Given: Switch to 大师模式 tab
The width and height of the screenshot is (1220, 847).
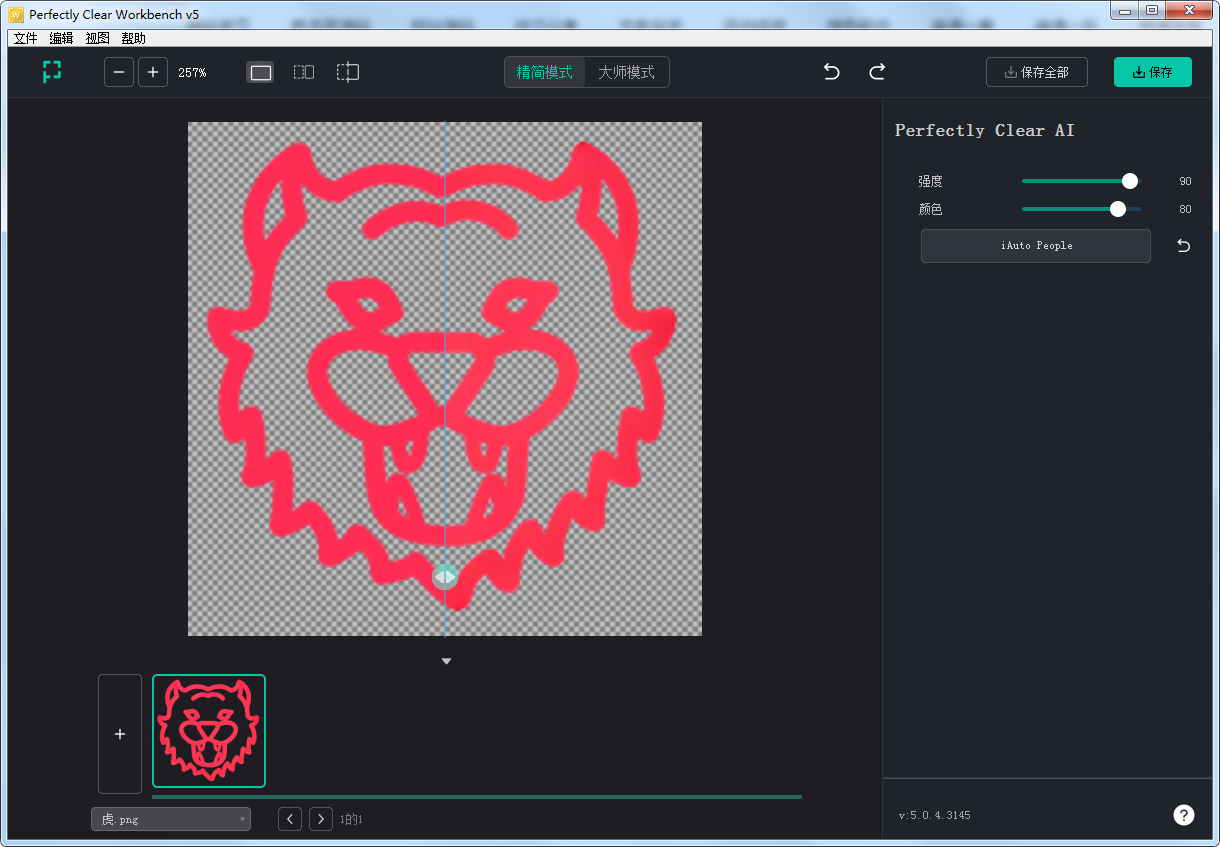Looking at the screenshot, I should tap(627, 71).
